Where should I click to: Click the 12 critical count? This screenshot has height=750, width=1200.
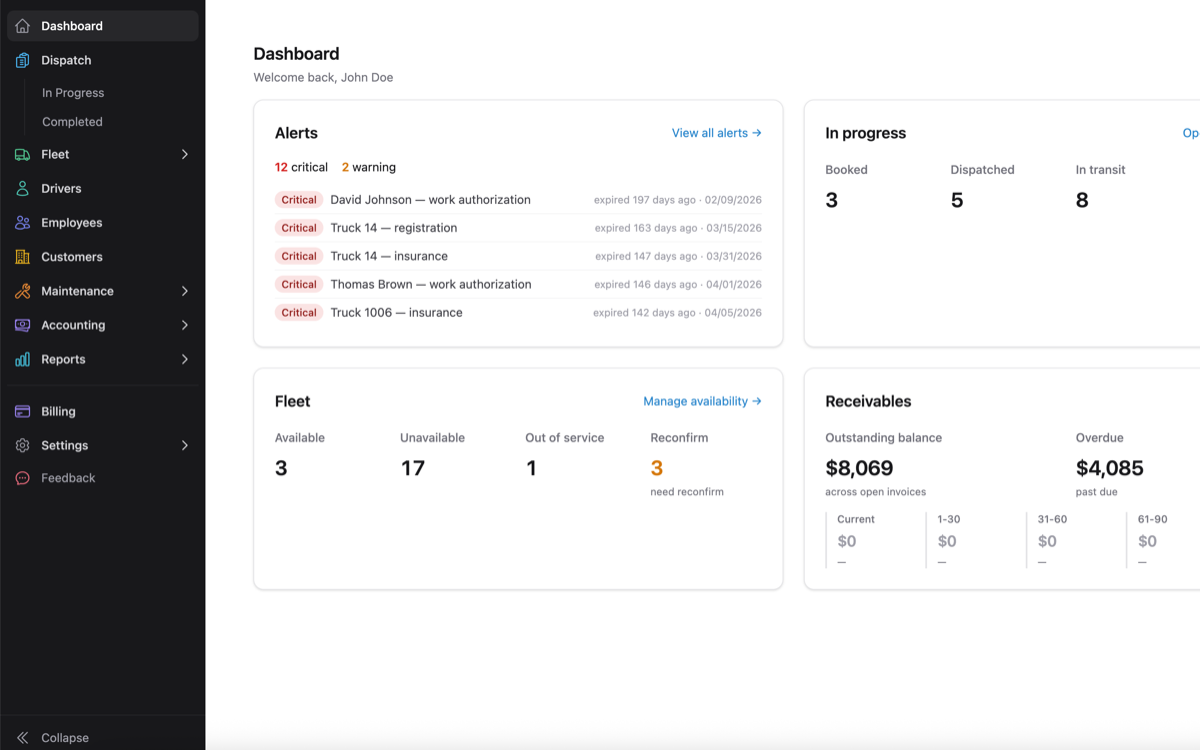301,167
